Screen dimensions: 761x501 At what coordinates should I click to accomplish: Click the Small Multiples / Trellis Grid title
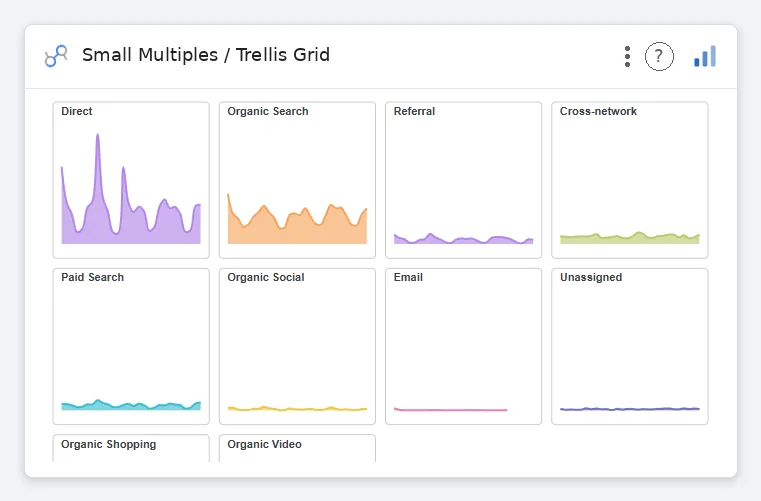(206, 55)
